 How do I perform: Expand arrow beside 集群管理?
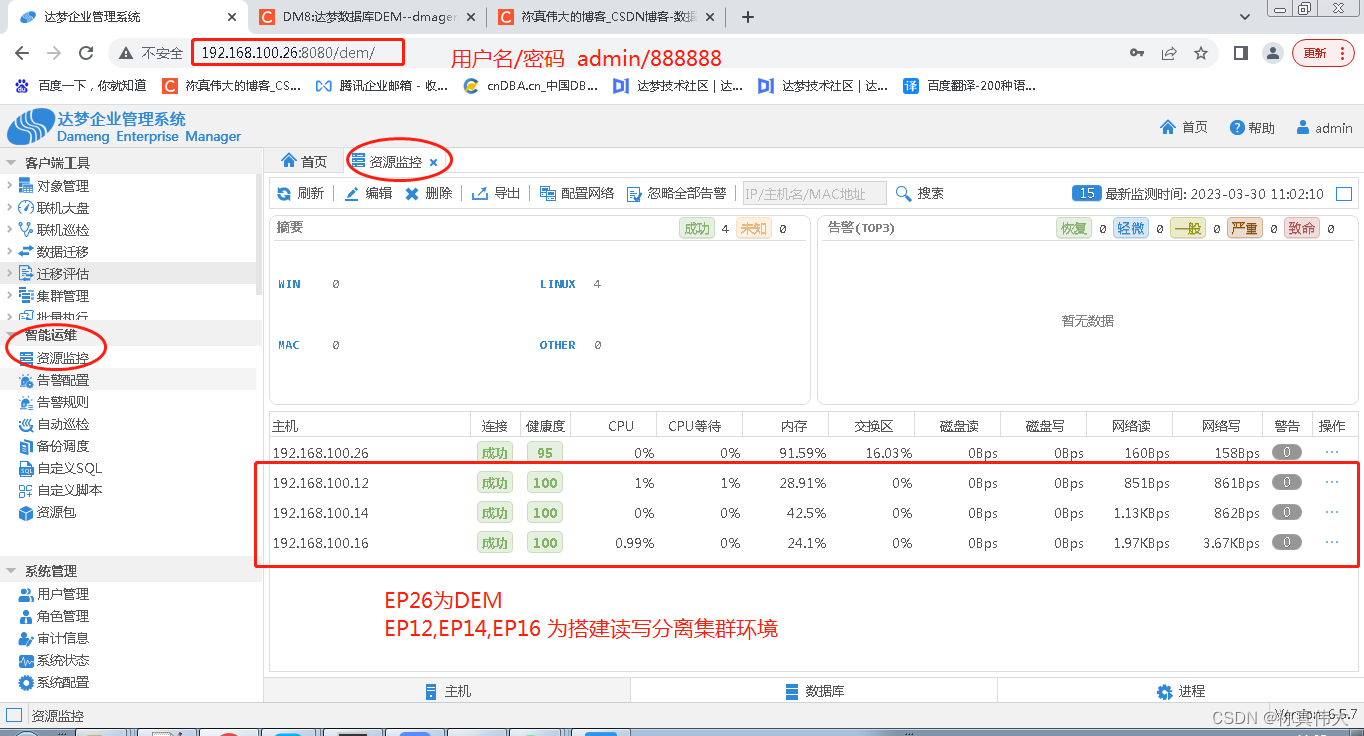(x=10, y=296)
